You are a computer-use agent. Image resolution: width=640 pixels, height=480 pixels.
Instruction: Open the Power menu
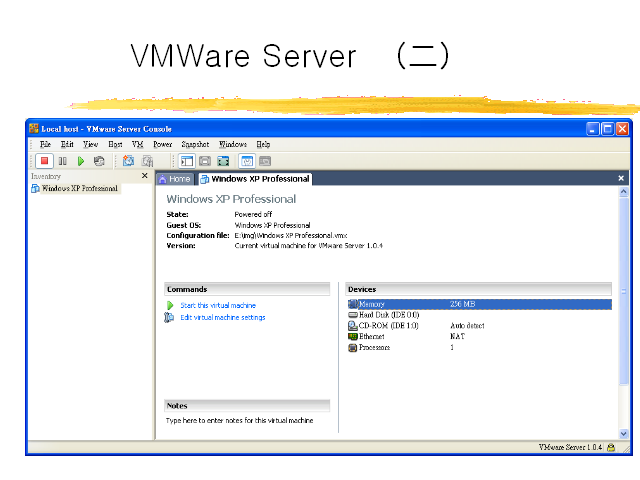point(162,144)
